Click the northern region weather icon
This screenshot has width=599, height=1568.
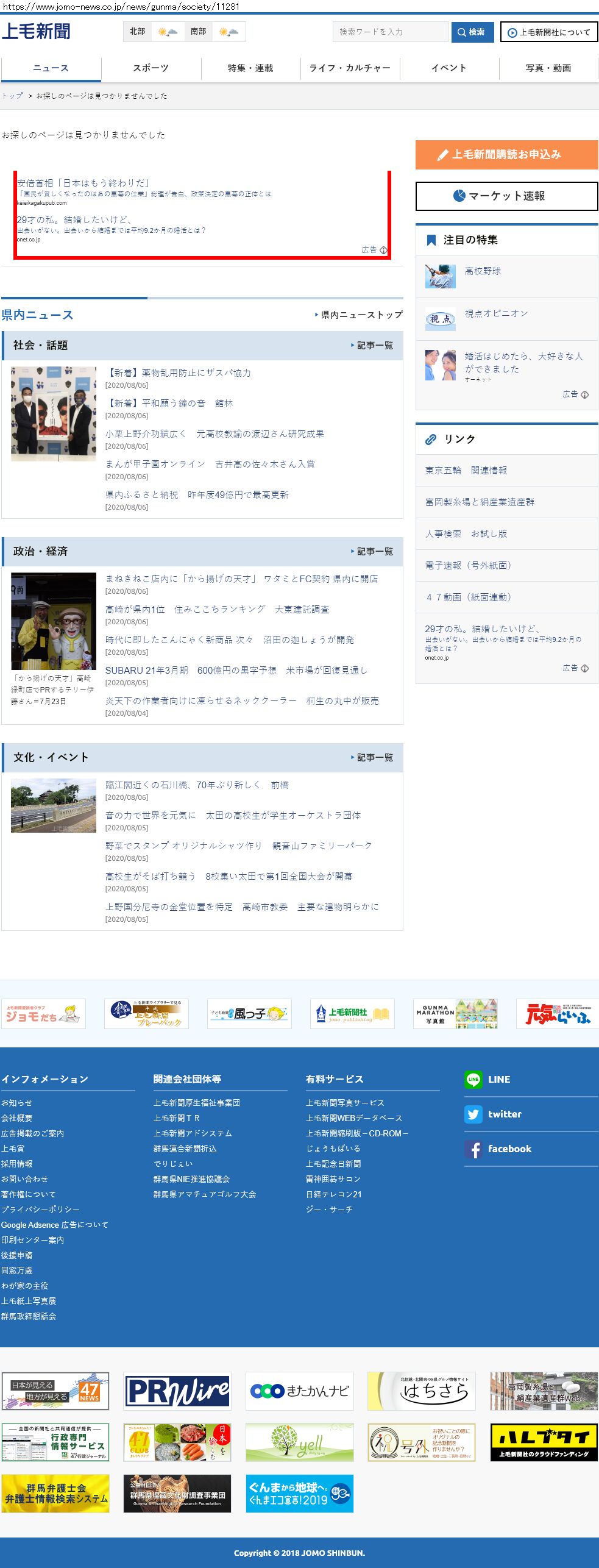pyautogui.click(x=167, y=32)
